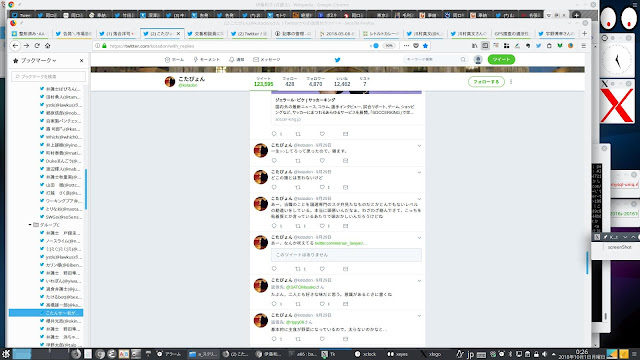Click the taskbar start menu icon
The width and height of the screenshot is (640, 360).
click(x=6, y=354)
